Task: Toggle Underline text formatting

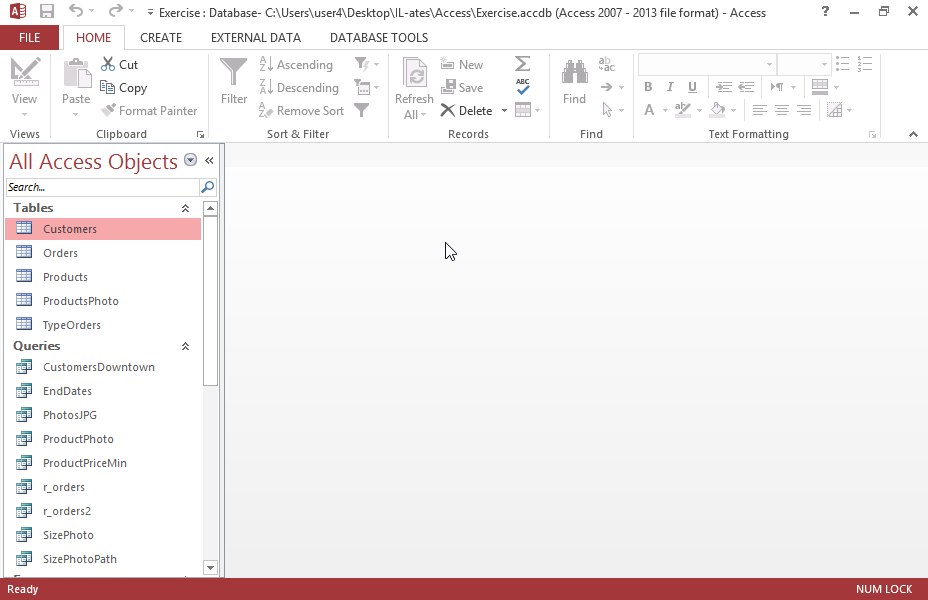Action: 692,87
